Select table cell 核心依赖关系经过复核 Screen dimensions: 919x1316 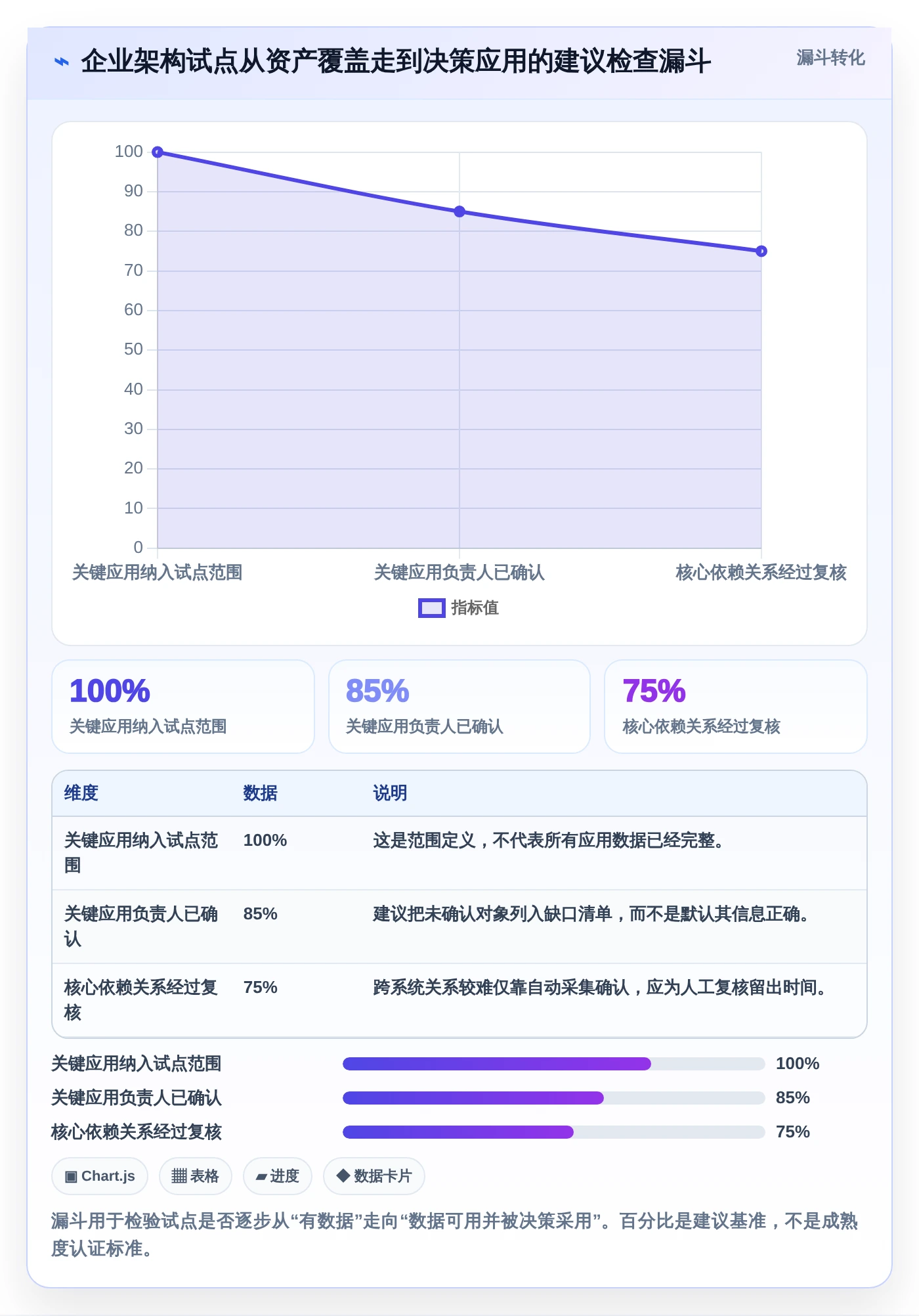tap(141, 1000)
